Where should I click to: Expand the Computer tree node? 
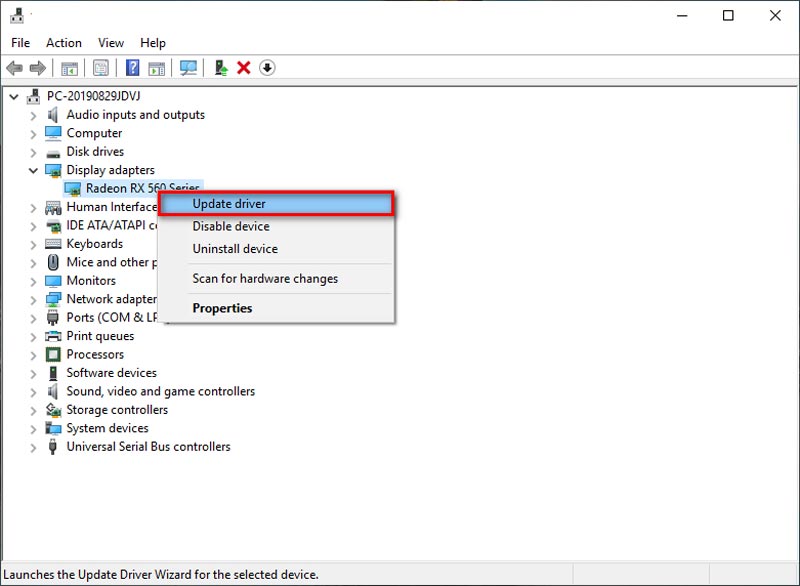(x=33, y=134)
